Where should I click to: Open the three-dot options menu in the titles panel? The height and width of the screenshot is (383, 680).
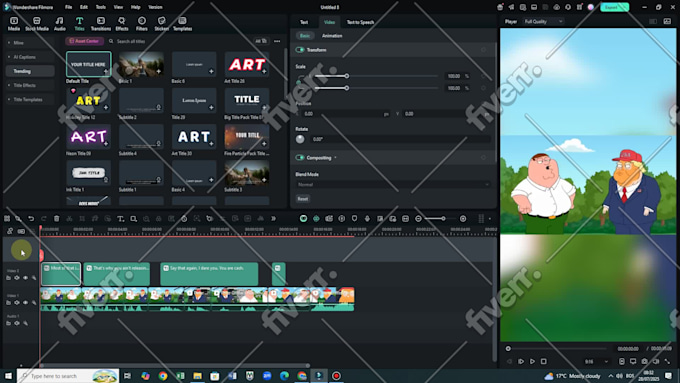click(x=277, y=41)
